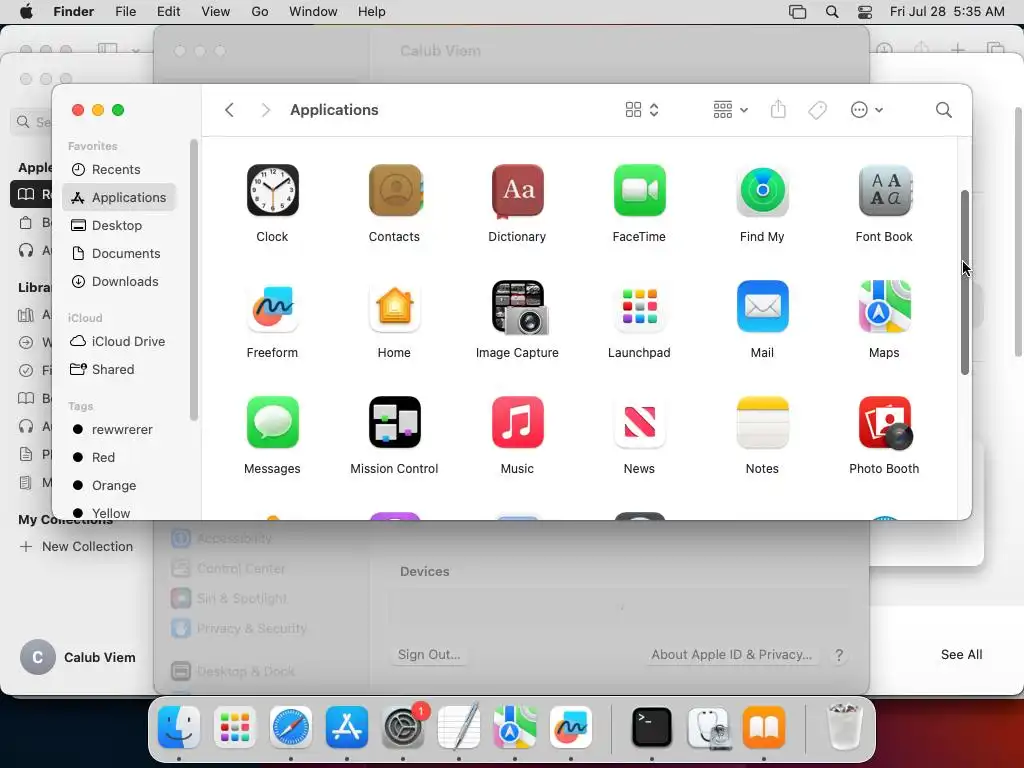Open Trash in the Dock
Viewport: 1024px width, 768px height.
click(x=843, y=727)
